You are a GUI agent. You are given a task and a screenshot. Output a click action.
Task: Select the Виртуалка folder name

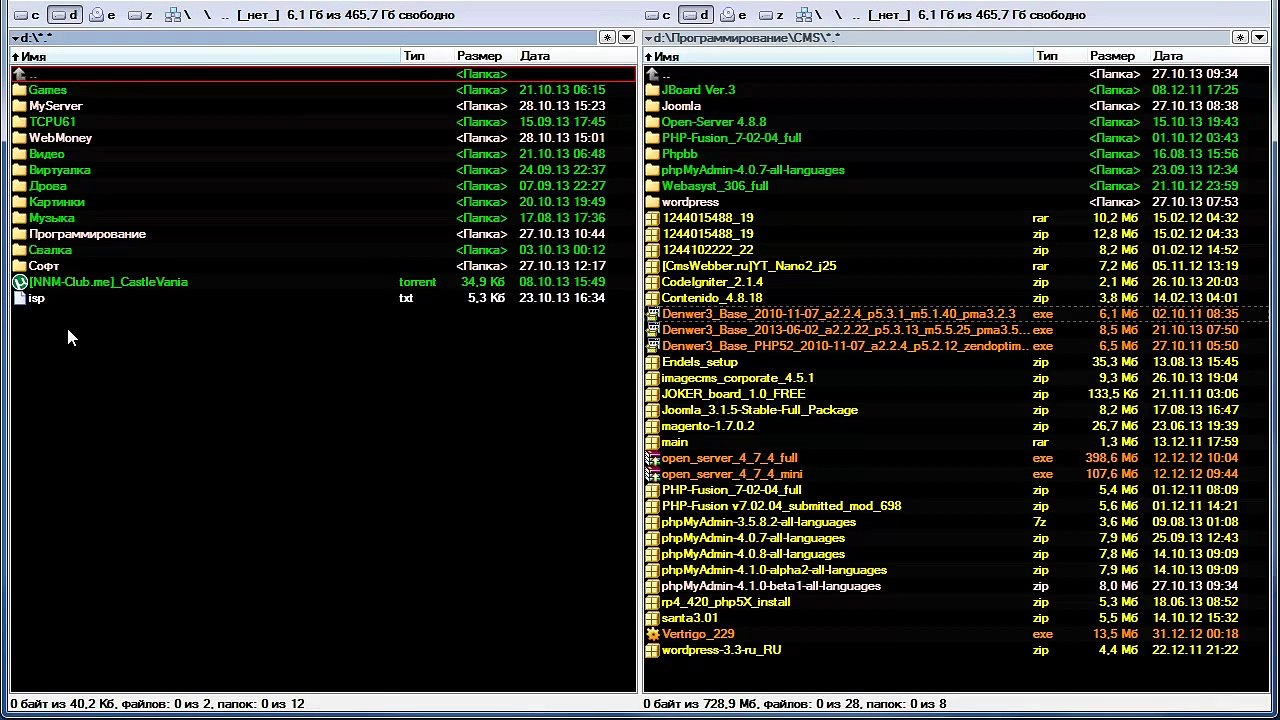tap(60, 170)
